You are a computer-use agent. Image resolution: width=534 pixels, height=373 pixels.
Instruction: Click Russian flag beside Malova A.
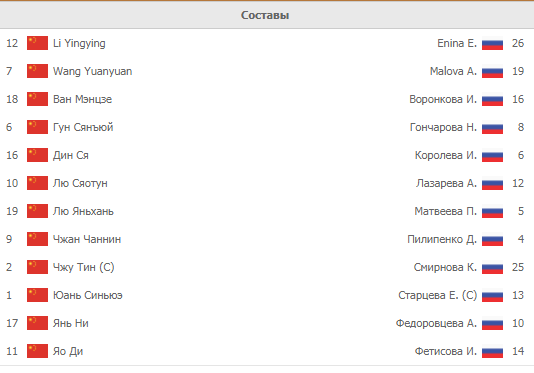tap(492, 71)
